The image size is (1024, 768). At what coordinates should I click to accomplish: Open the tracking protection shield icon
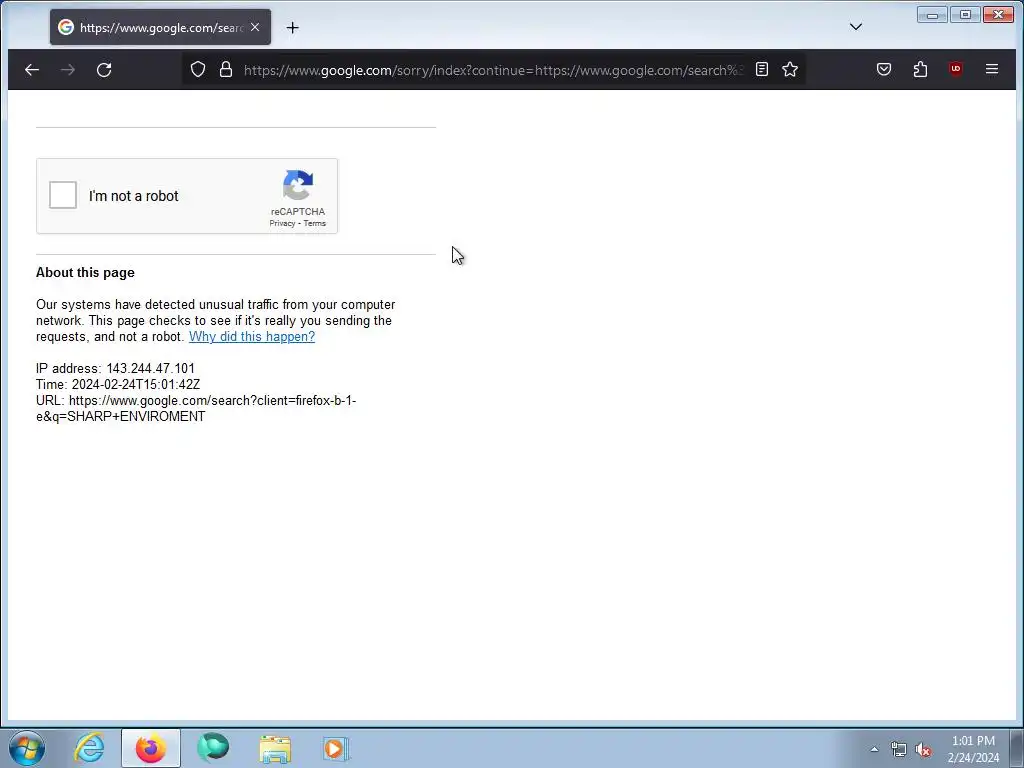198,69
